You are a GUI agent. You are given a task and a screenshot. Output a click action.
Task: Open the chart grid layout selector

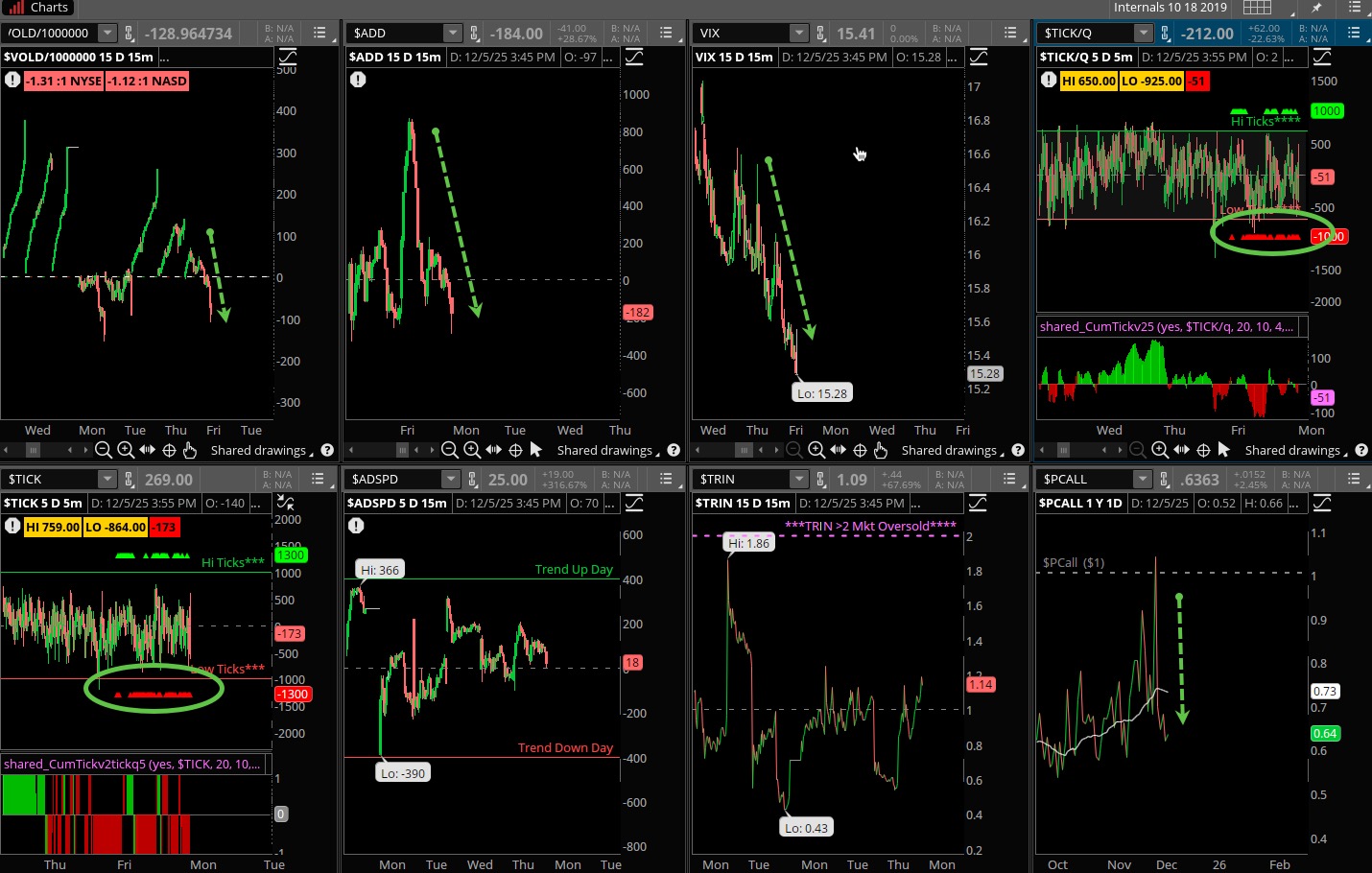(x=1257, y=8)
